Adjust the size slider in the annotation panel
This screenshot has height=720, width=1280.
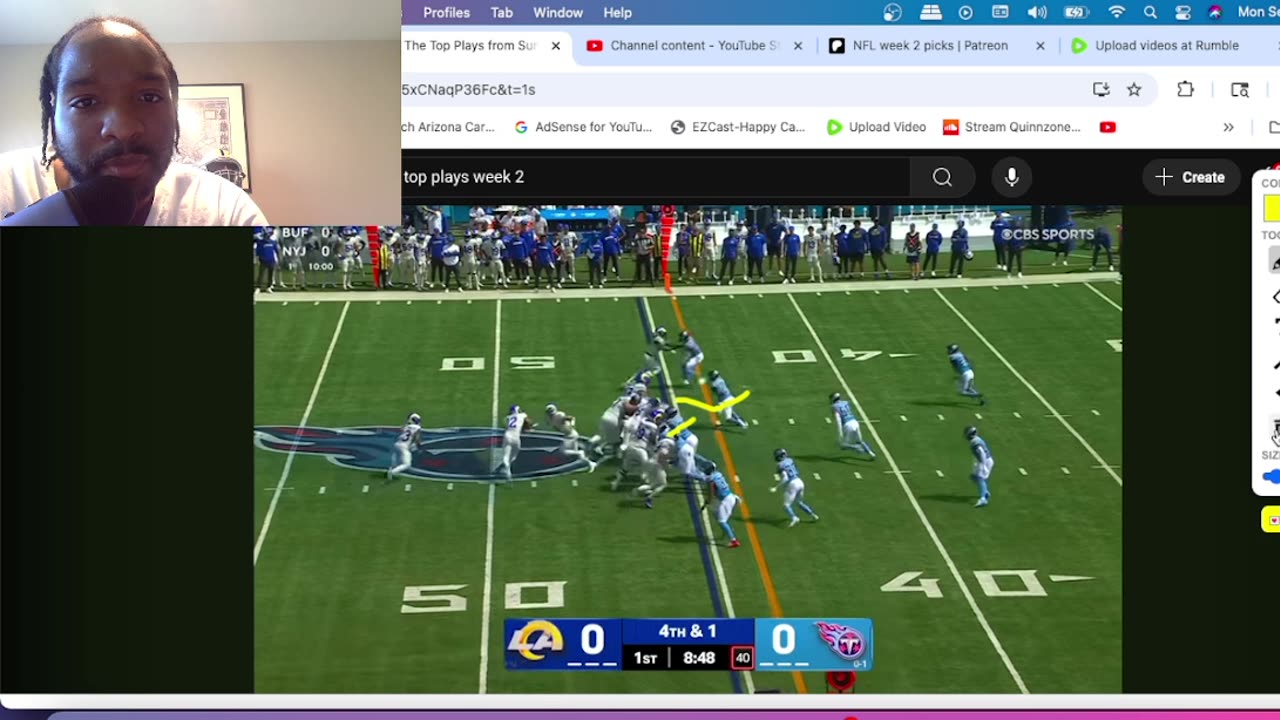(x=1272, y=477)
